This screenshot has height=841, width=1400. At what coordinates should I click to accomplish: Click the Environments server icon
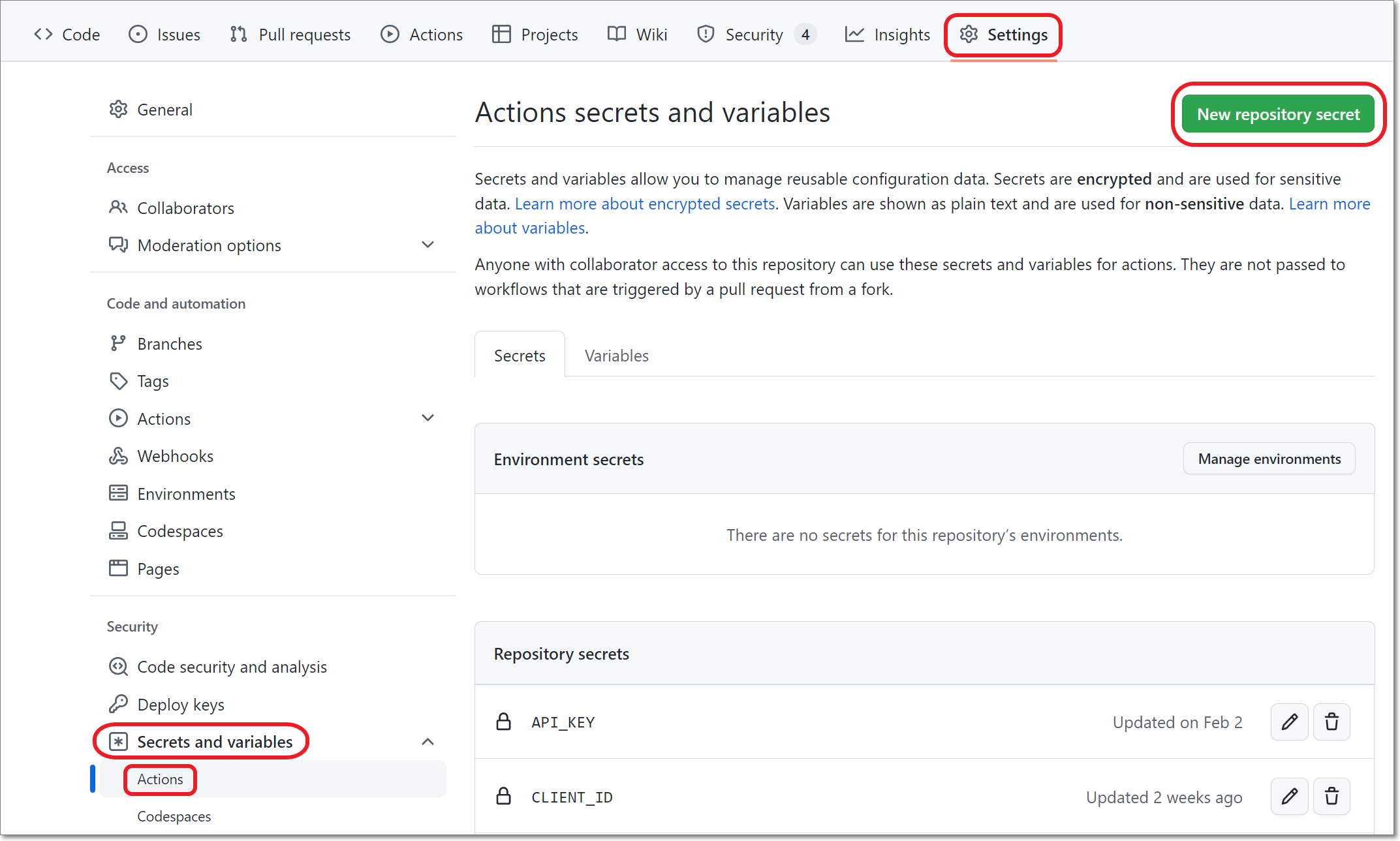click(118, 493)
